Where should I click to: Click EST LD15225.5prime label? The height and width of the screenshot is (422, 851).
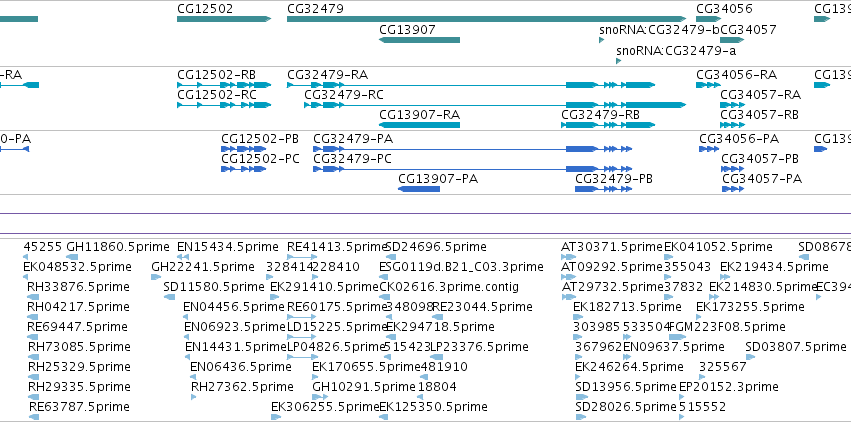pos(336,327)
